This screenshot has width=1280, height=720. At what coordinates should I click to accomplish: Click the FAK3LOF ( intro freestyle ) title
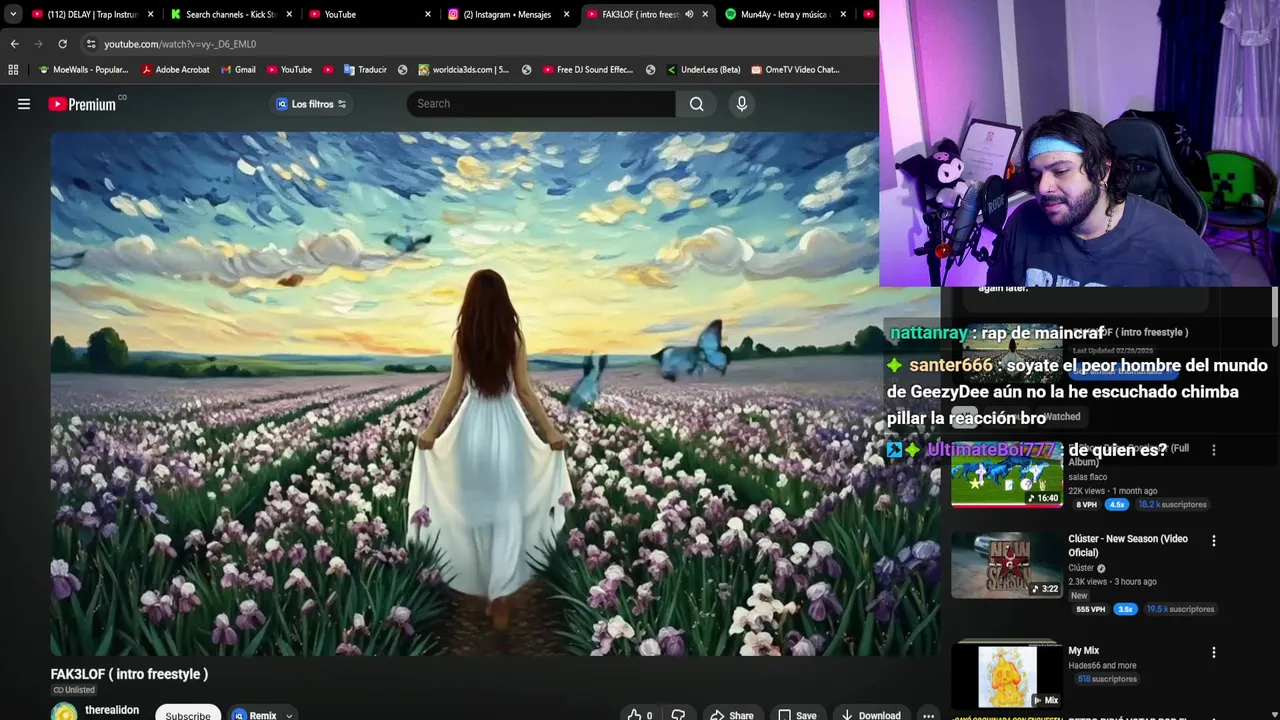tap(129, 674)
